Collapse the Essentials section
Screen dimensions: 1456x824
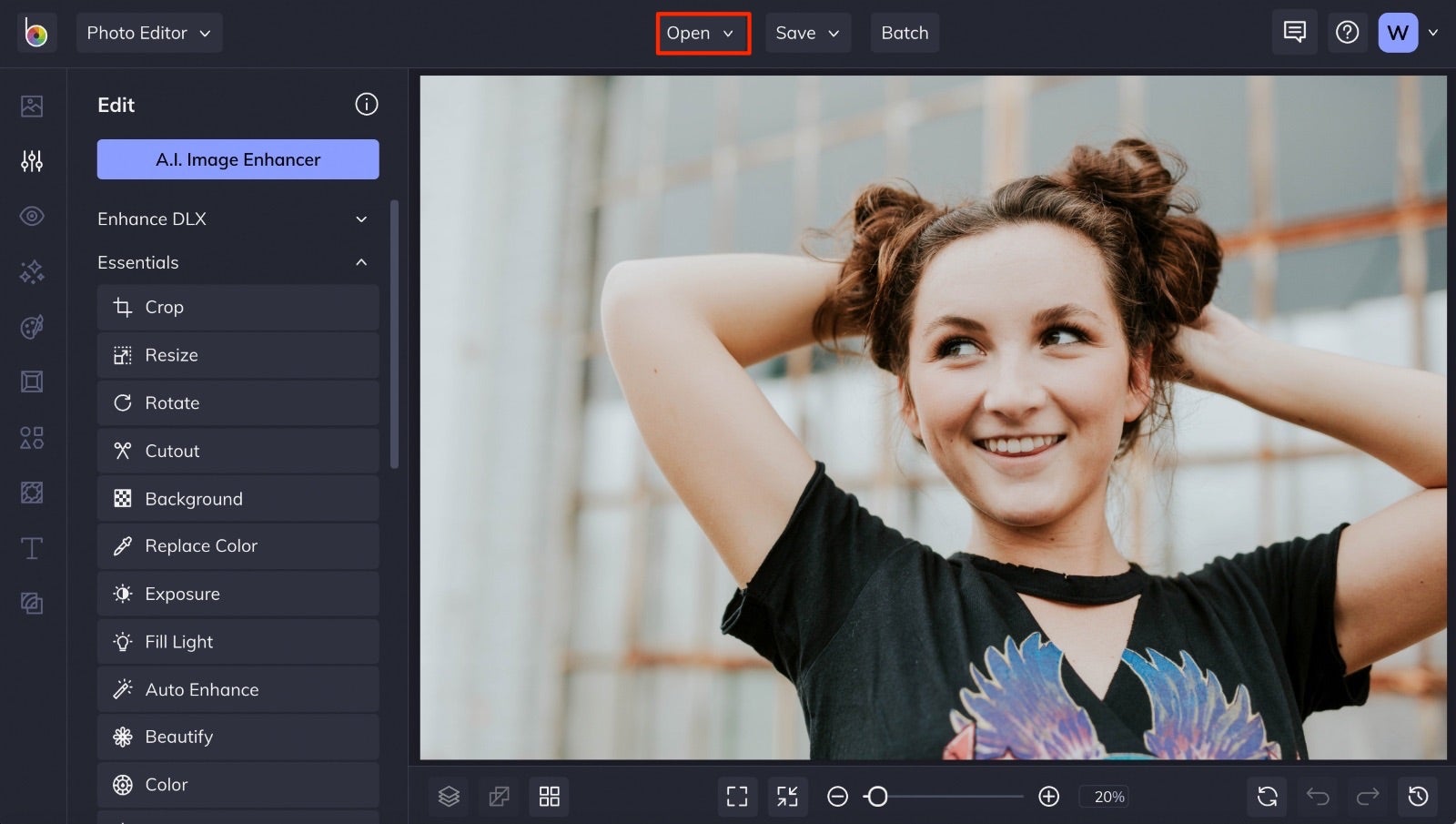point(232,262)
